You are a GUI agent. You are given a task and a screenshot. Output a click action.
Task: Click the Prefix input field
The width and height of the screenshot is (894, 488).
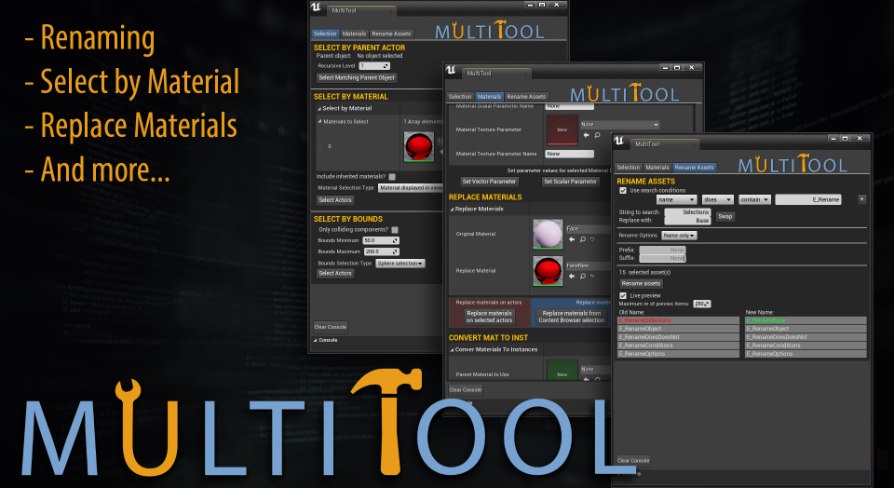click(662, 250)
